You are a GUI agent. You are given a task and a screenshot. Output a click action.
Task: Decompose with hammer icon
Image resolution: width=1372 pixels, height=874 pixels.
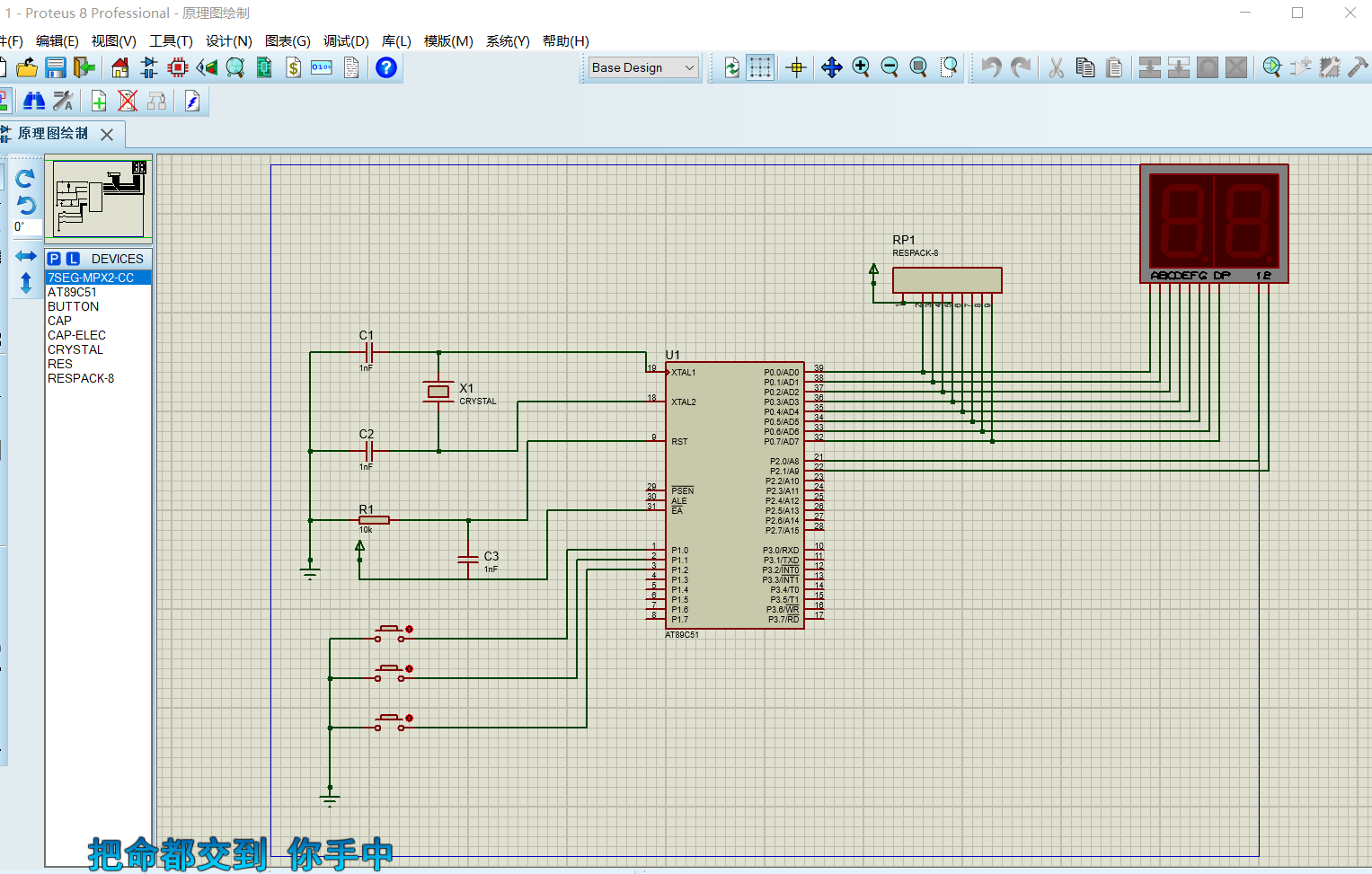(x=1359, y=67)
